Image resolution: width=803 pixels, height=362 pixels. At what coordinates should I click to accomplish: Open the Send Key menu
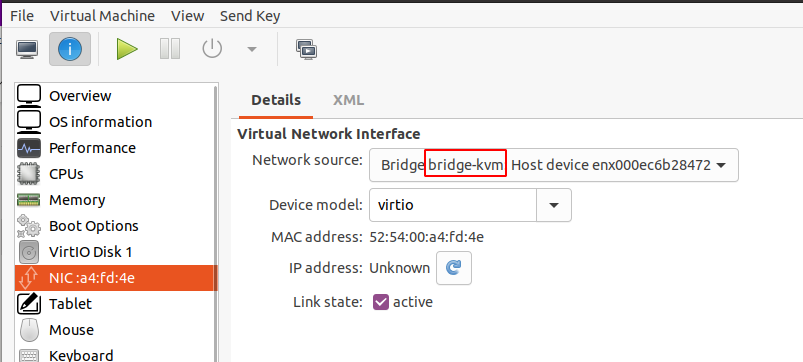coord(250,16)
